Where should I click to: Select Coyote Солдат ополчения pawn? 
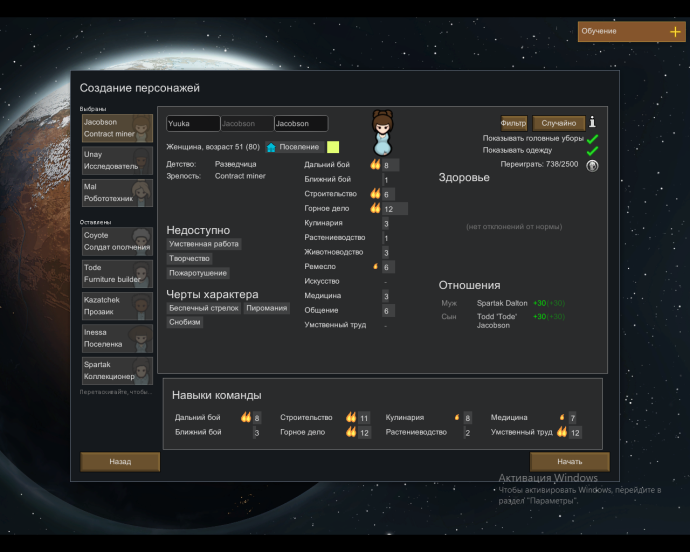(x=117, y=241)
